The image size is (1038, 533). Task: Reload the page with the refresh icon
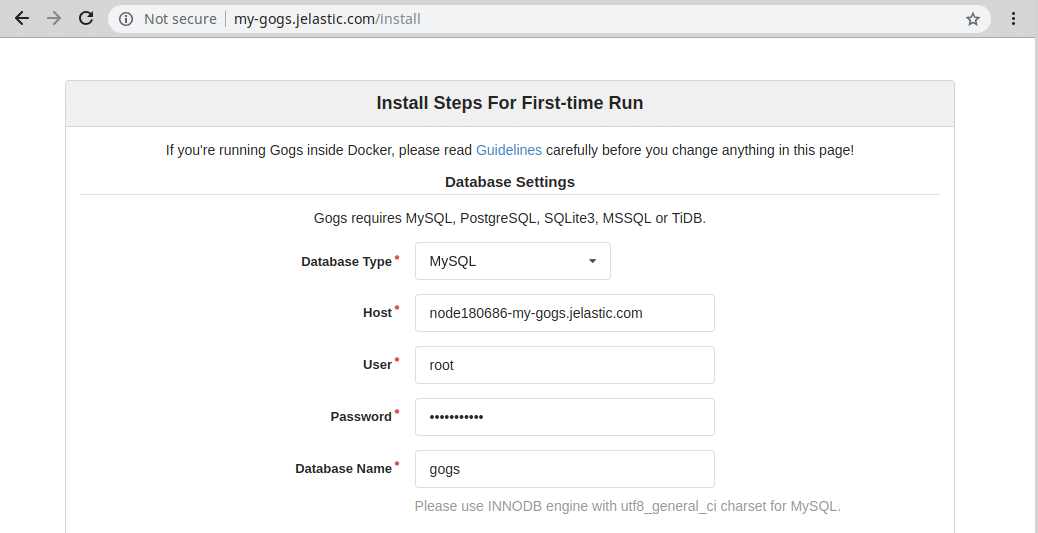tap(86, 19)
